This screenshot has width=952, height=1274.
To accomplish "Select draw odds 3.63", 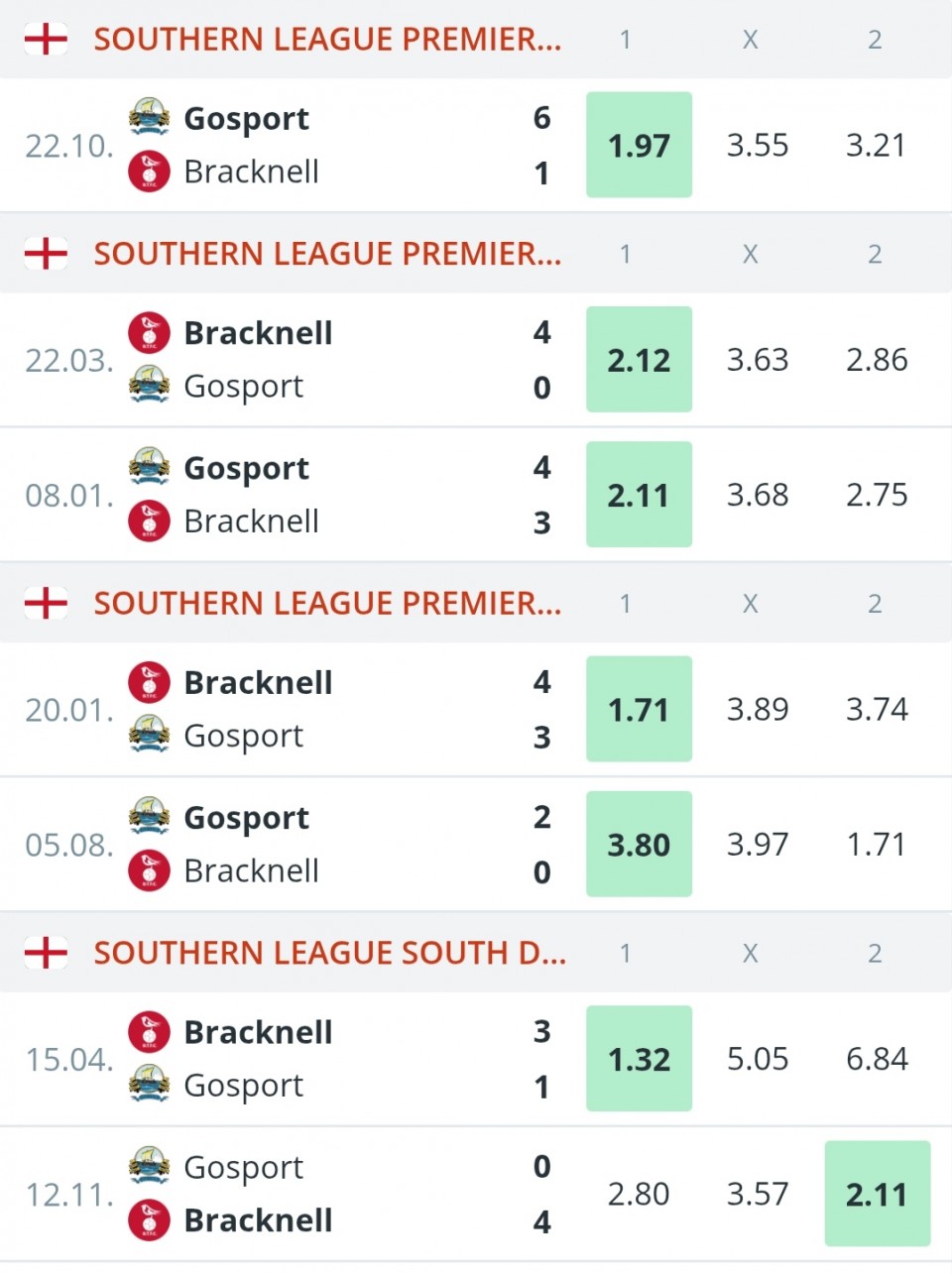I will (758, 360).
